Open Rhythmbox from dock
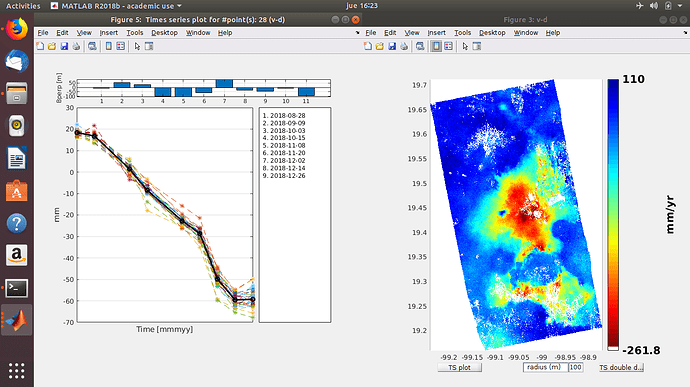 (17, 126)
